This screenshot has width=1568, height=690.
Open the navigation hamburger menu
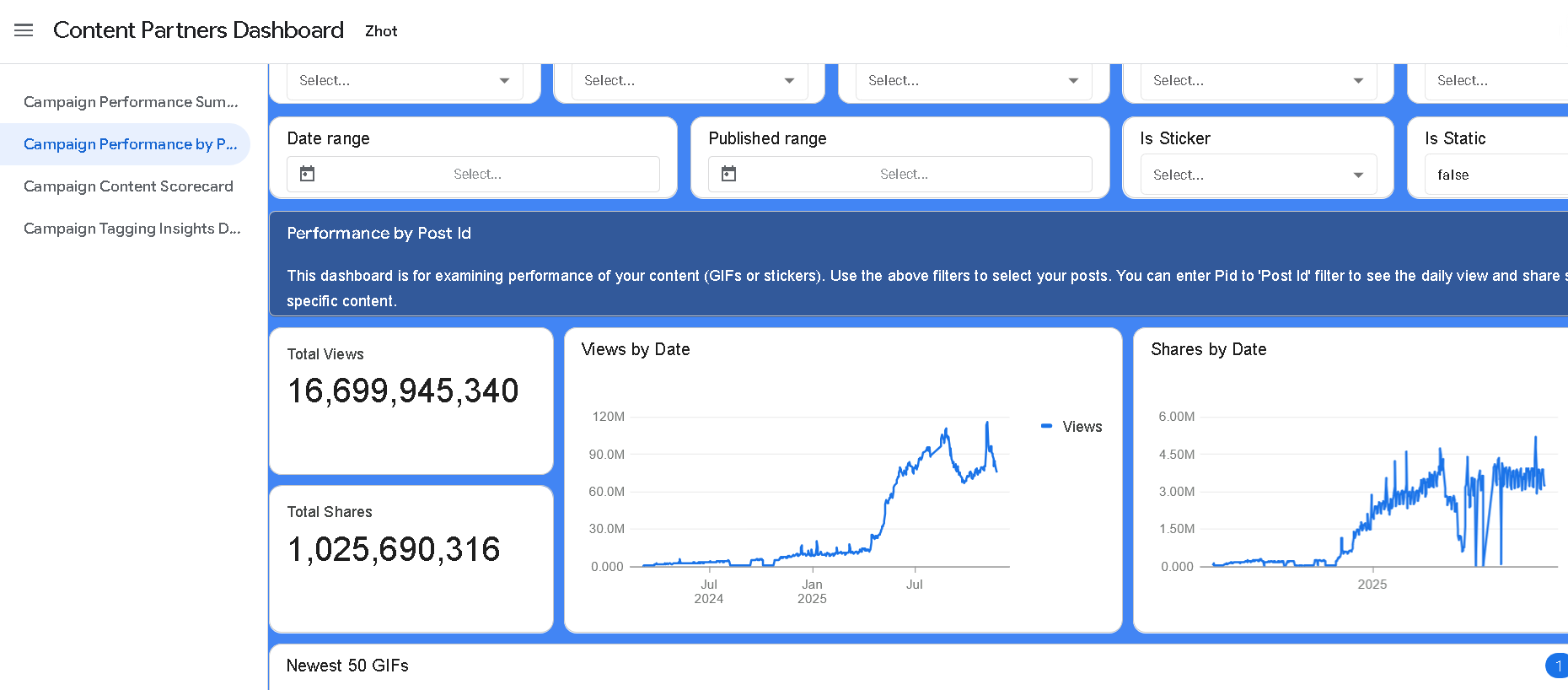[23, 30]
